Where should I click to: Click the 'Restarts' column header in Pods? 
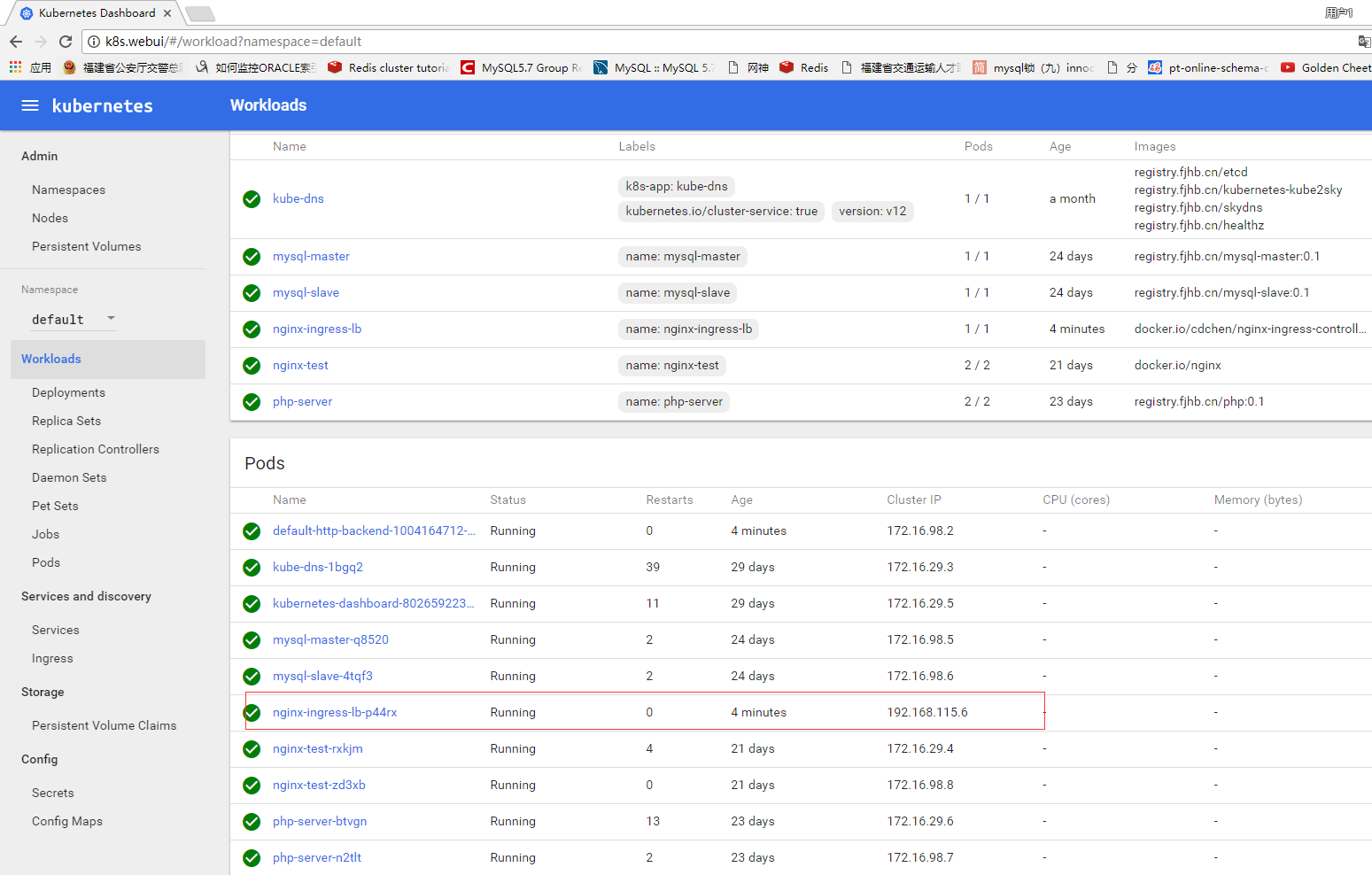(x=670, y=499)
